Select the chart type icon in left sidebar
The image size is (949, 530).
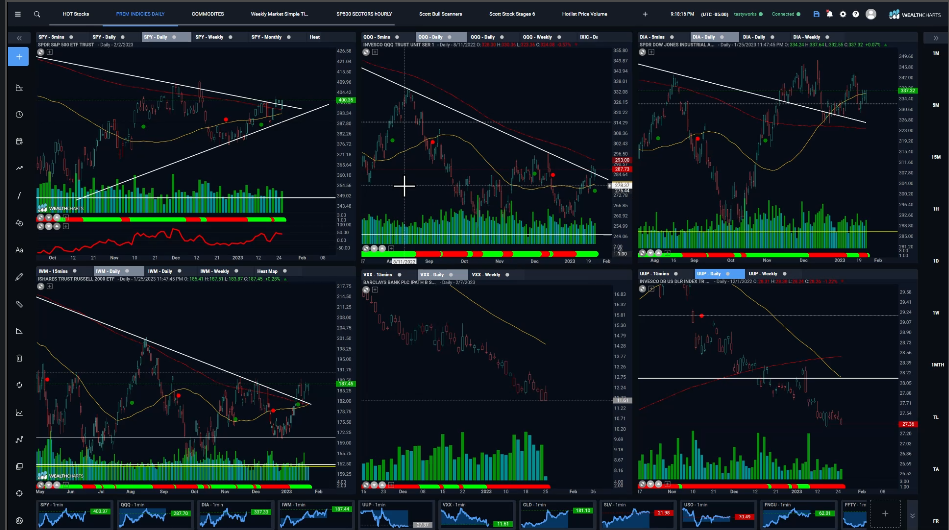(x=19, y=88)
